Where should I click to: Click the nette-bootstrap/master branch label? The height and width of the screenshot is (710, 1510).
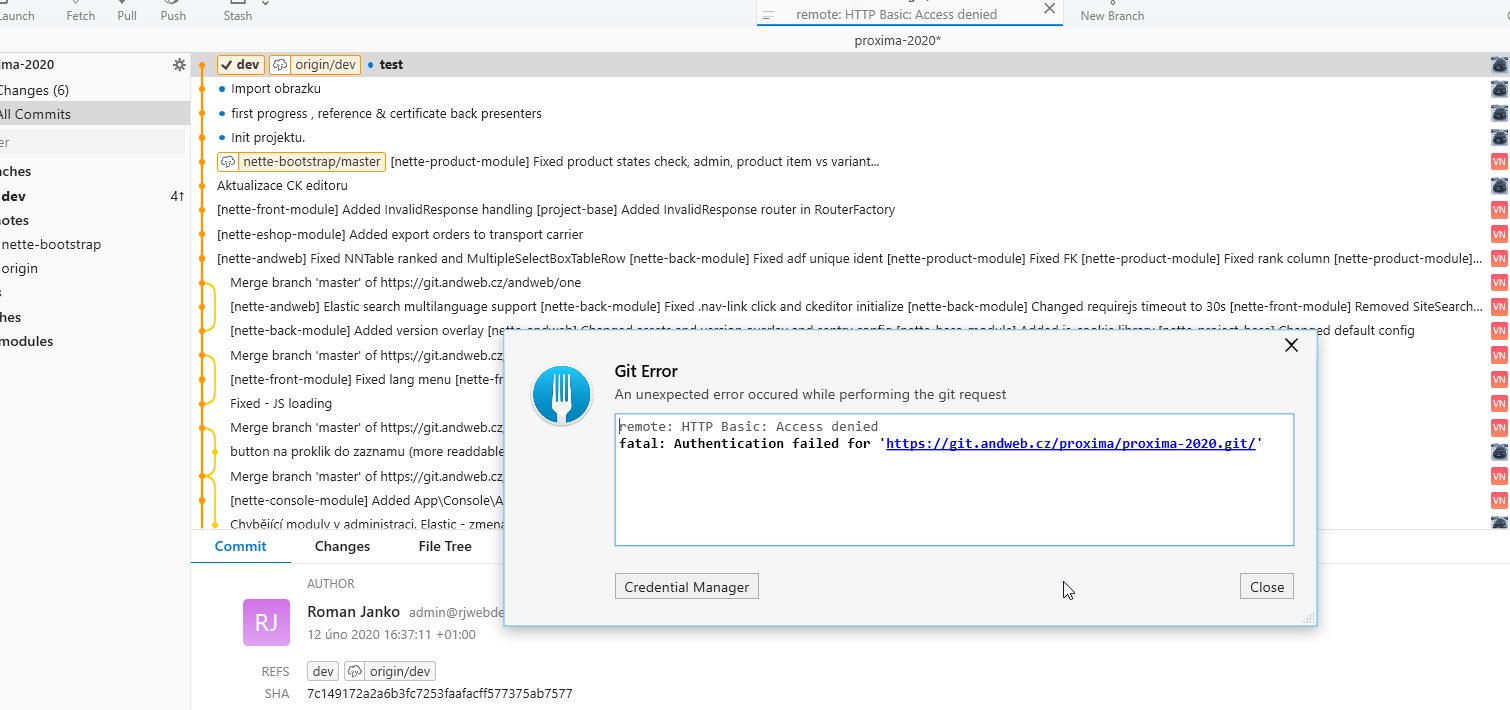301,162
